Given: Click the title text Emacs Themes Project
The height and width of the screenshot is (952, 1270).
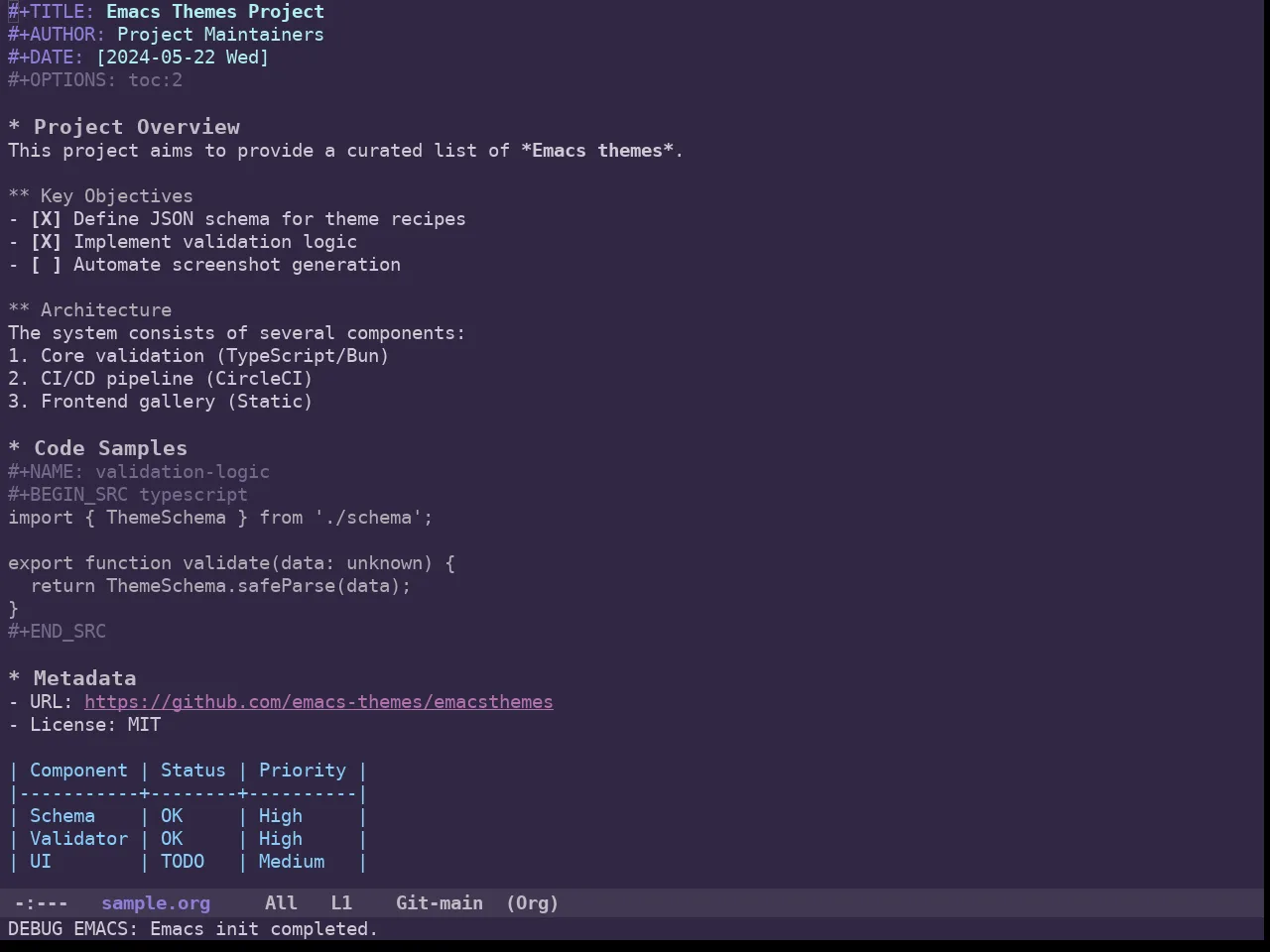Looking at the screenshot, I should coord(215,12).
